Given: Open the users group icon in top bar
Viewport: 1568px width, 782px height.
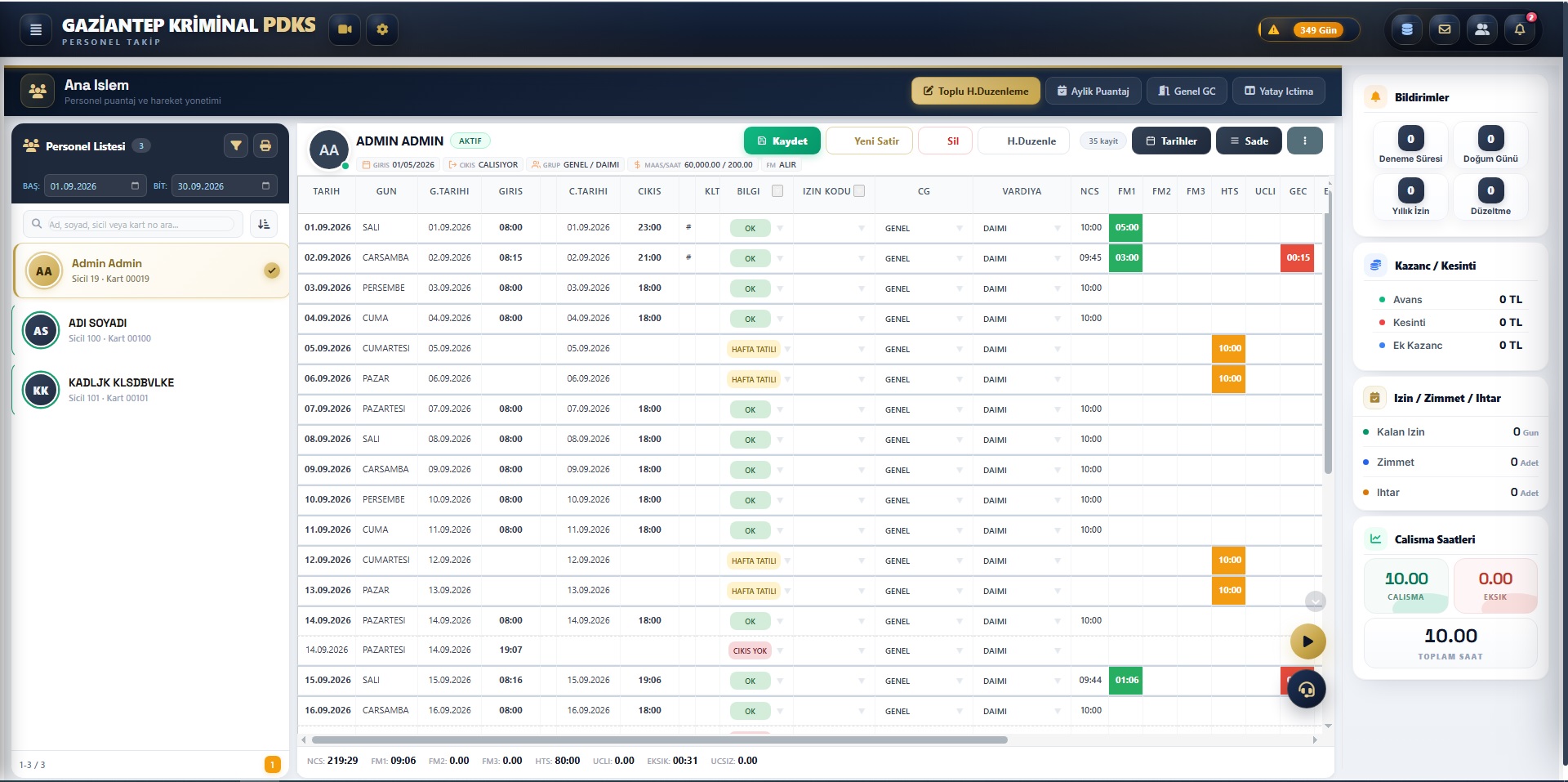Looking at the screenshot, I should coord(1481,29).
